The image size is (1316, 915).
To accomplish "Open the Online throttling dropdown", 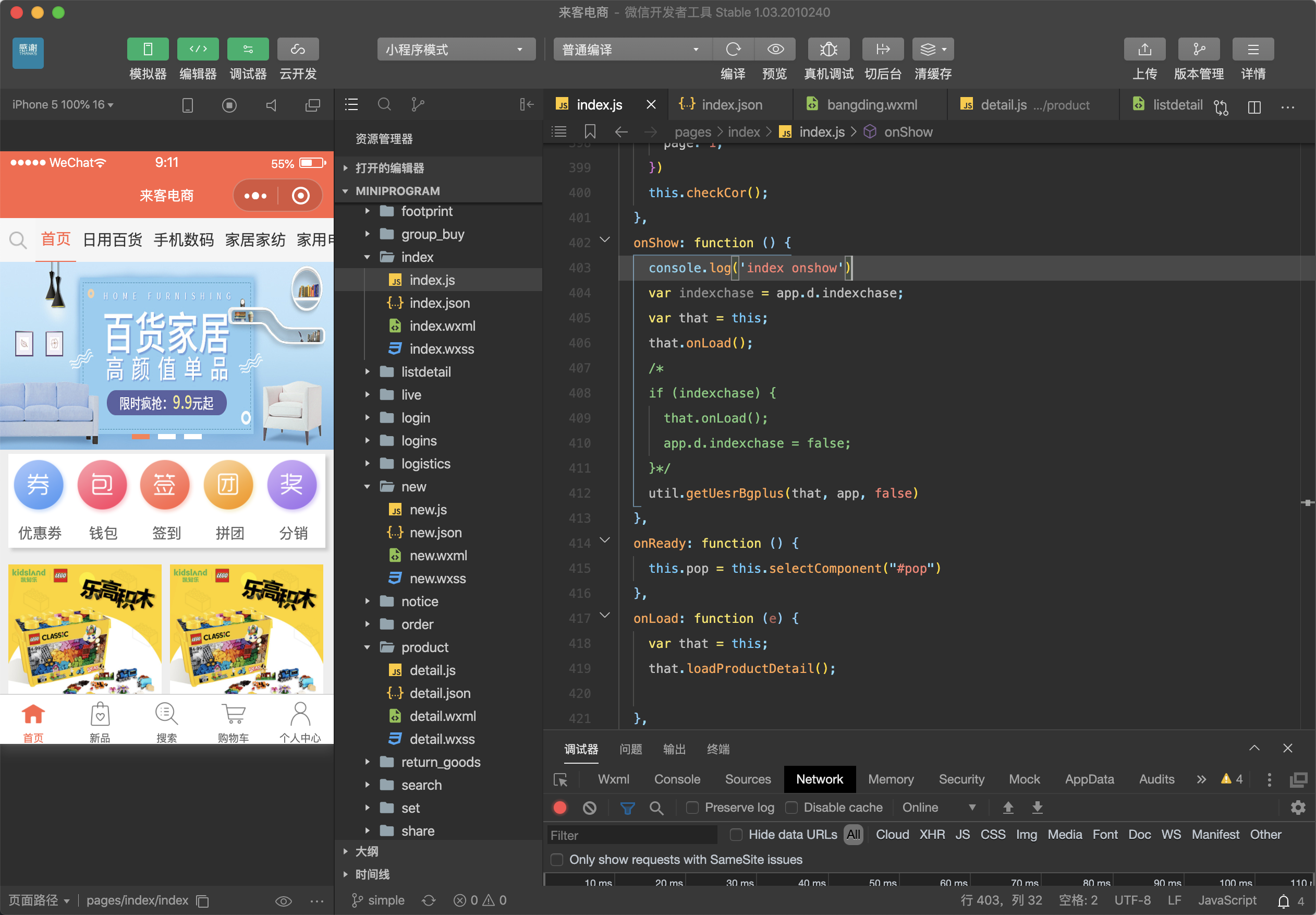I will click(x=939, y=807).
